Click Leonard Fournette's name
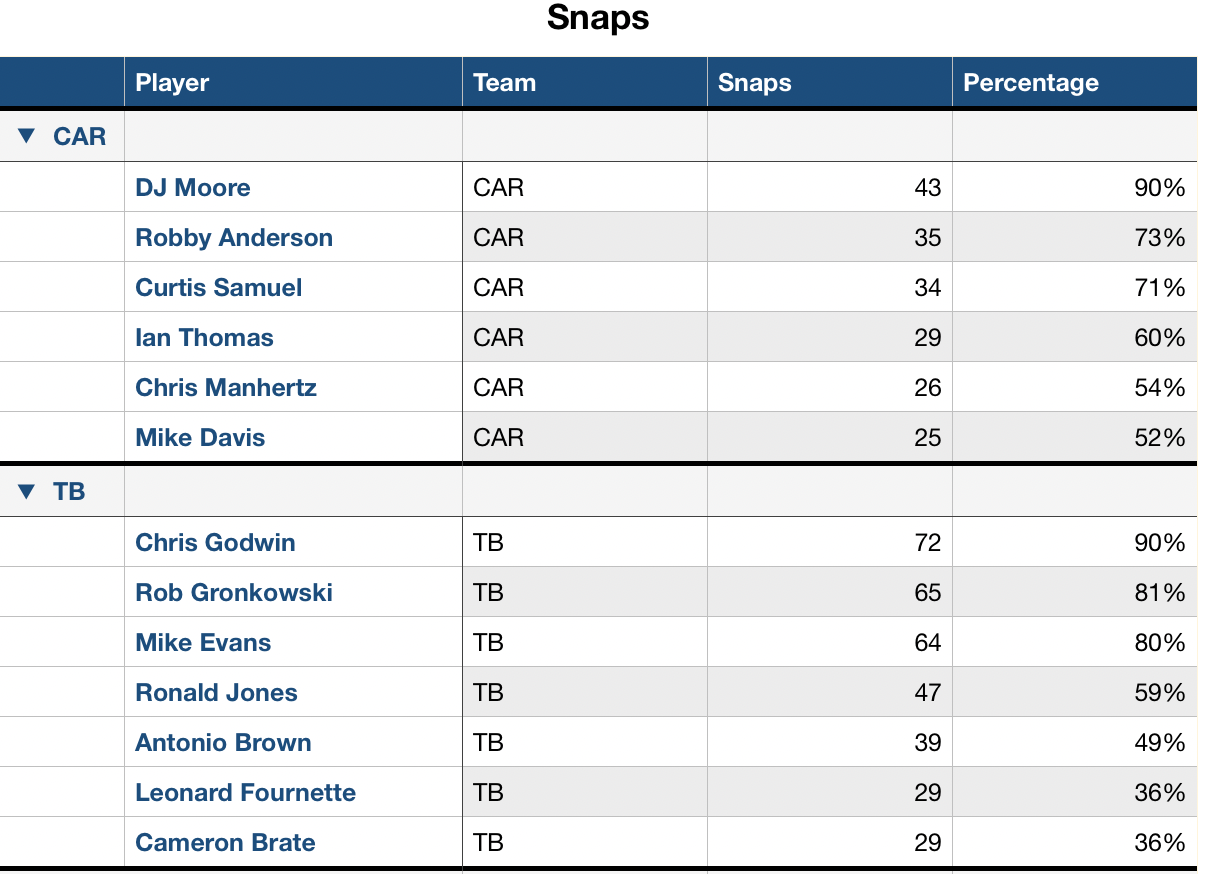Viewport: 1206px width, 874px height. click(246, 792)
